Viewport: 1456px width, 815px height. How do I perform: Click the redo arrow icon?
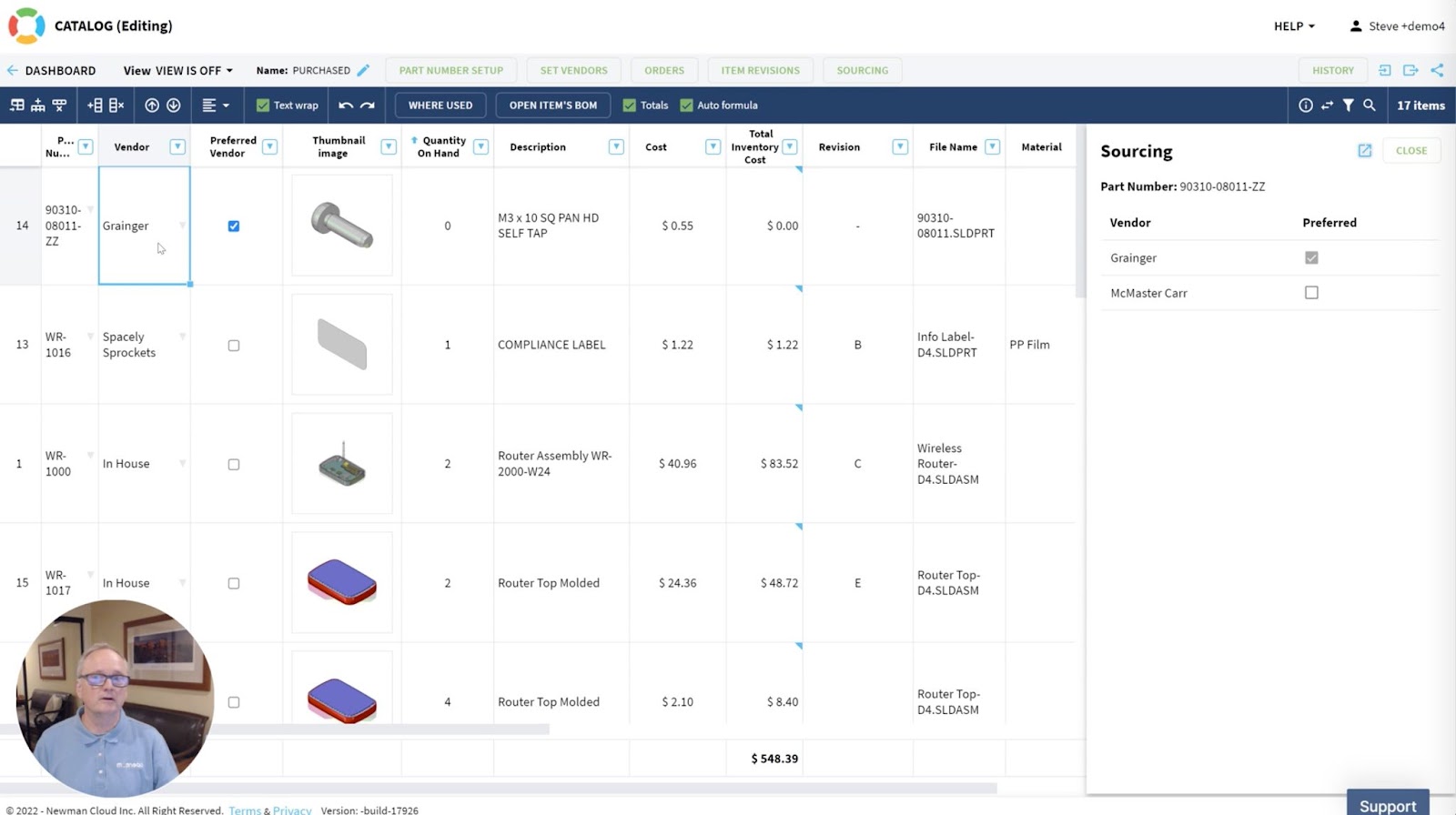[368, 106]
